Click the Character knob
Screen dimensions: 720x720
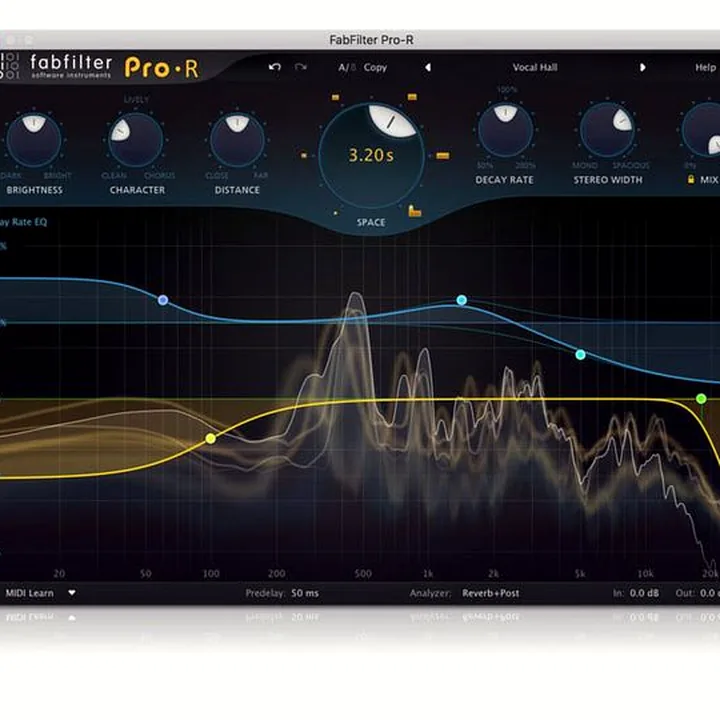pos(136,140)
